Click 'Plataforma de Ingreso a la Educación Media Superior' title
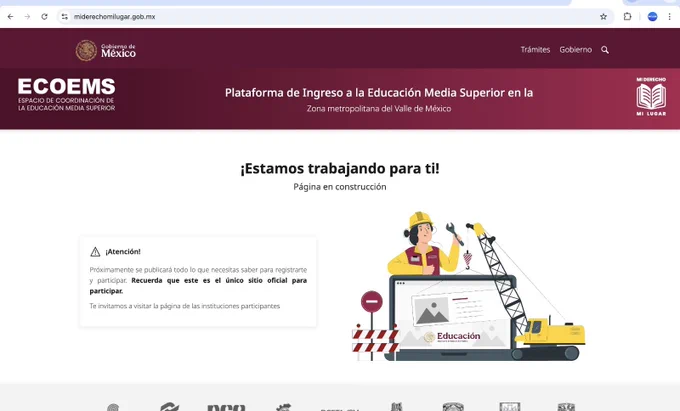680x411 pixels. click(379, 93)
